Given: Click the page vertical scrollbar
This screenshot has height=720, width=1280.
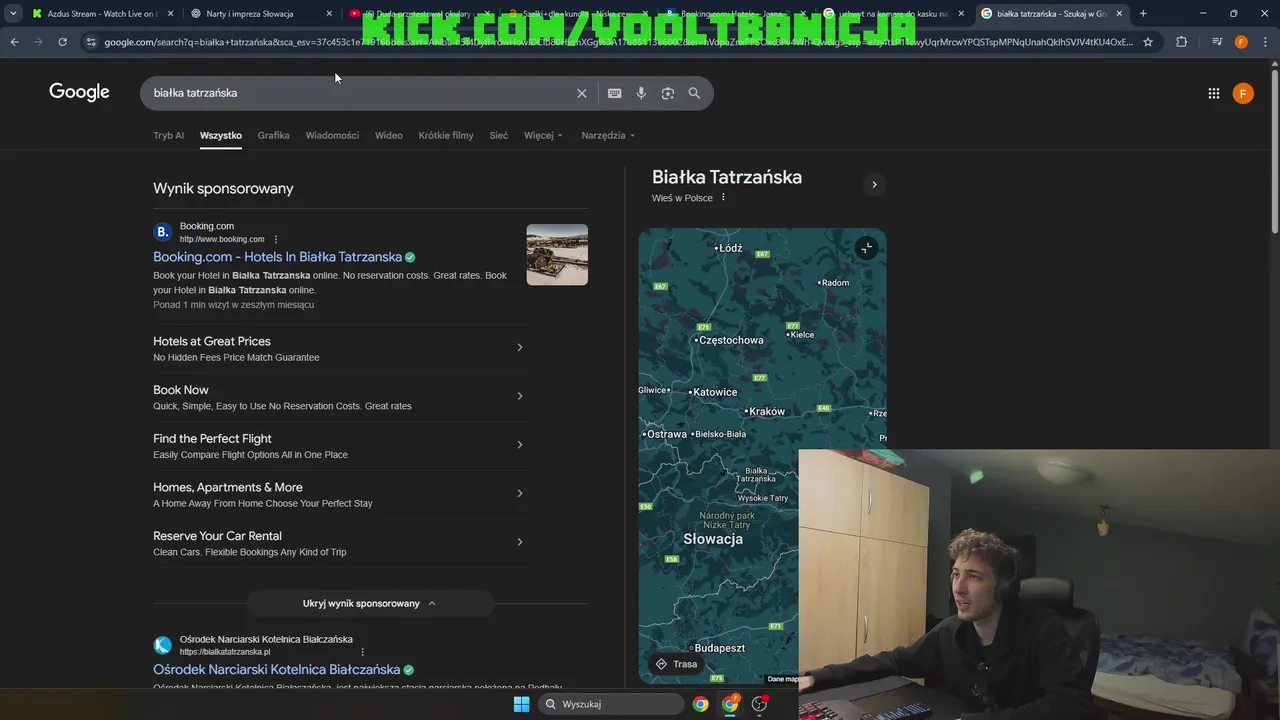Looking at the screenshot, I should click(x=1274, y=150).
